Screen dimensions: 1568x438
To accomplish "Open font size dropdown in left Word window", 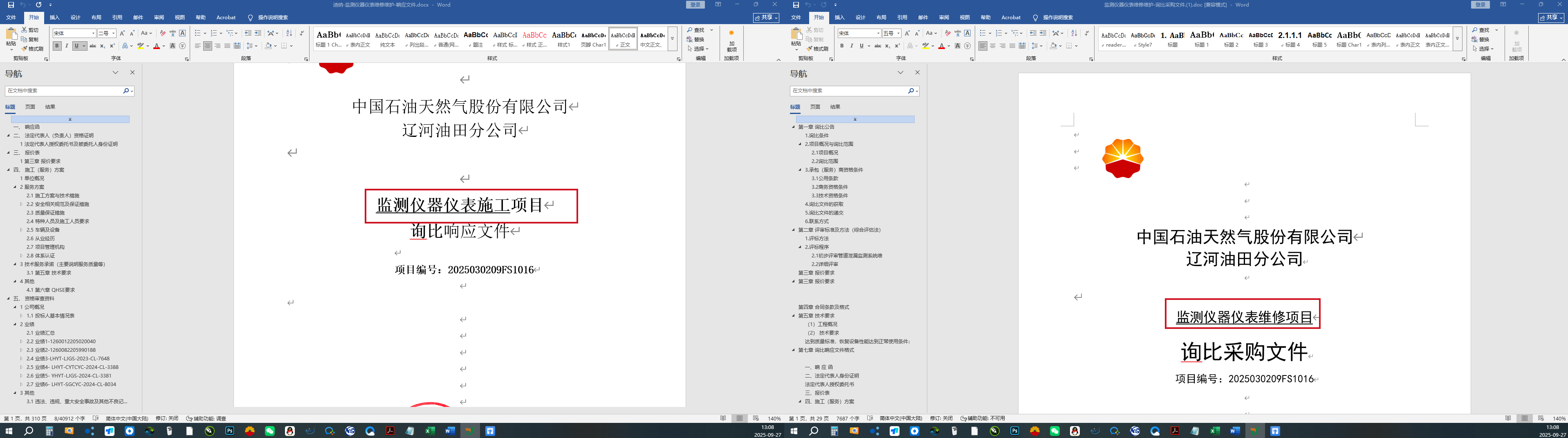I will pyautogui.click(x=114, y=34).
